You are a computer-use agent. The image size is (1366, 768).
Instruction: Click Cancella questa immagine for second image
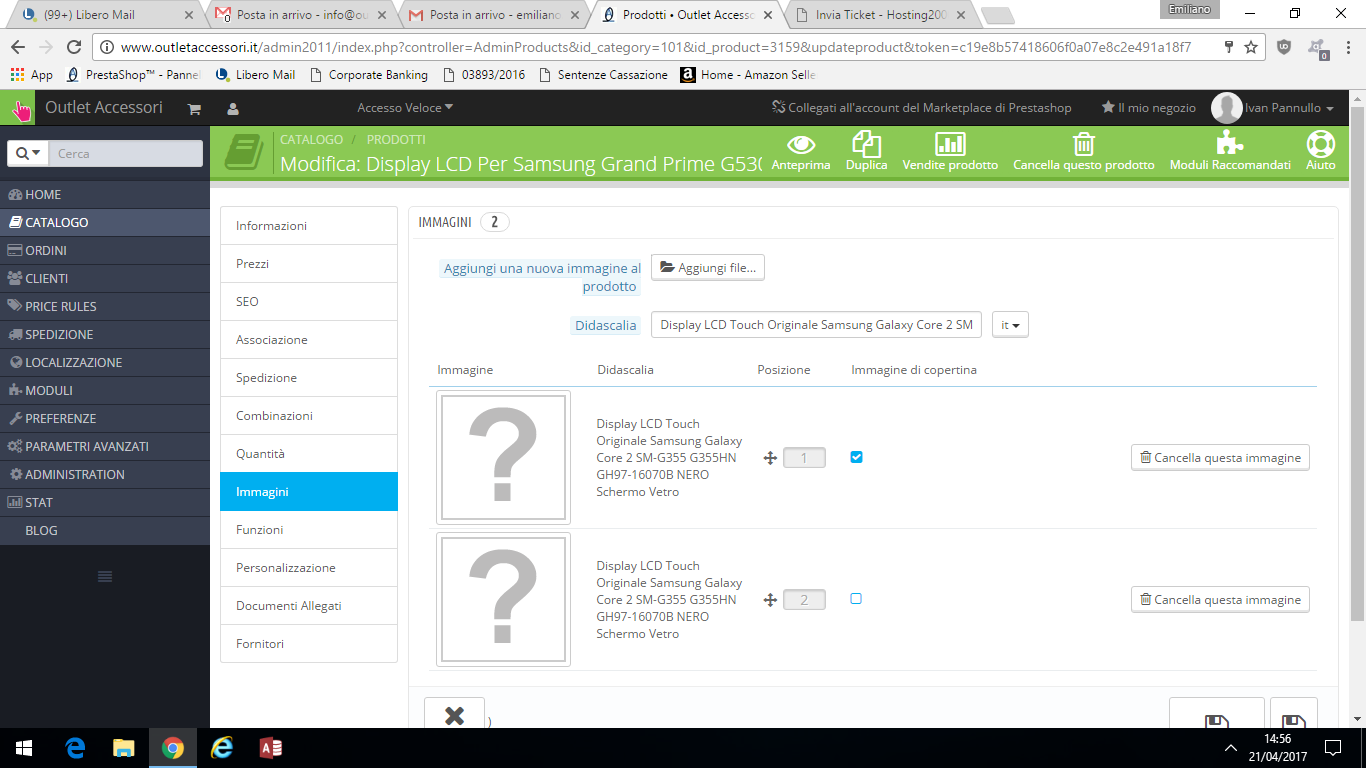(x=1220, y=599)
